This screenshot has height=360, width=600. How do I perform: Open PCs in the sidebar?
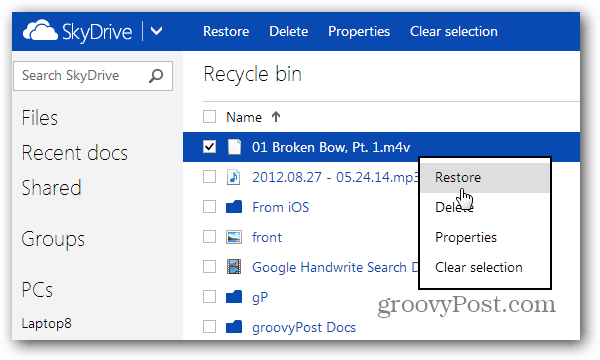tap(37, 290)
